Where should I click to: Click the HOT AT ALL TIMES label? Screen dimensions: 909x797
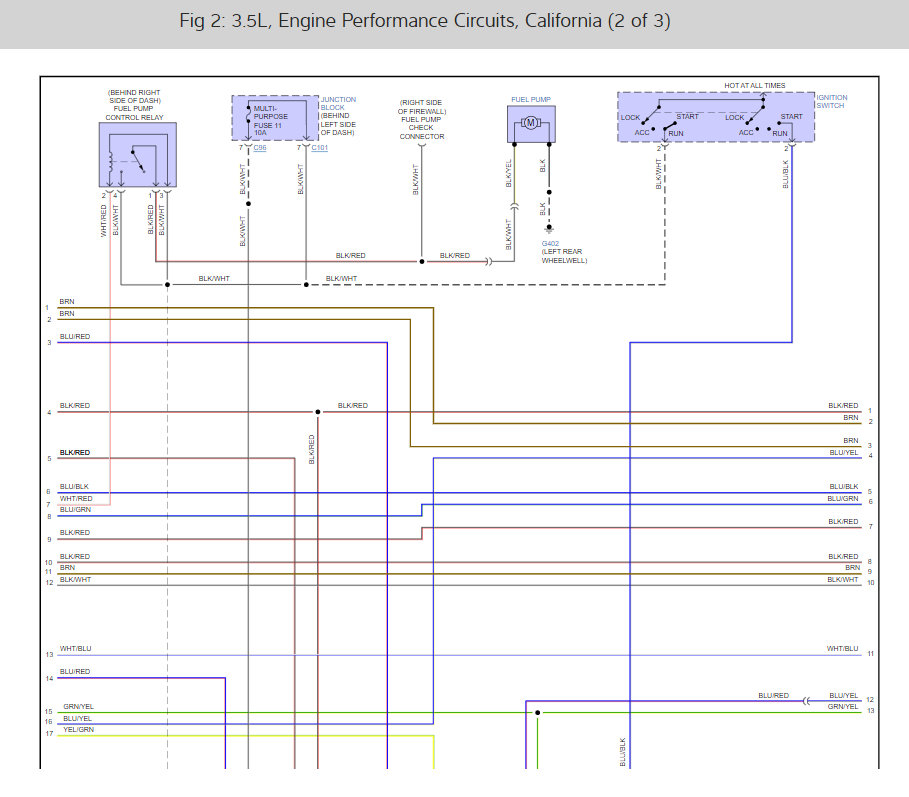coord(754,86)
